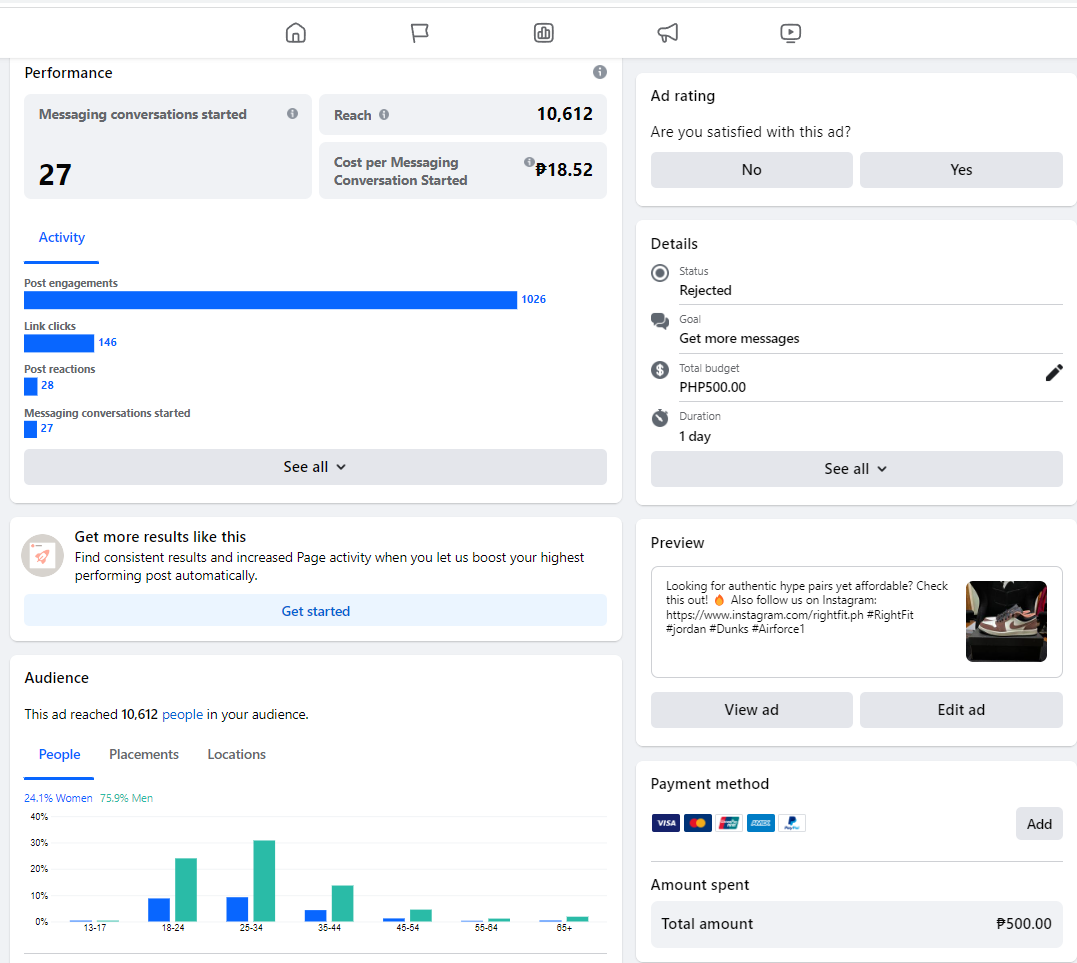The image size is (1077, 963).
Task: Click the View ad button
Action: (751, 710)
